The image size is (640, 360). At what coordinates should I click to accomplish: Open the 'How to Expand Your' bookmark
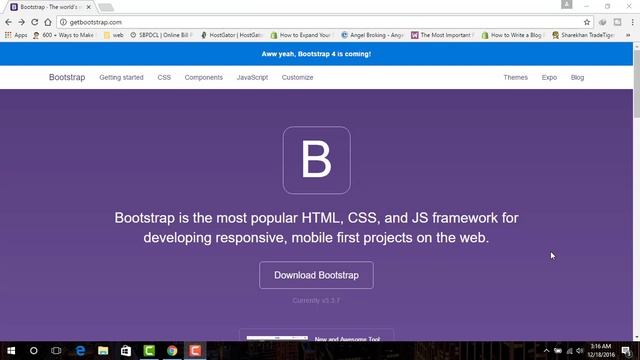pos(301,35)
